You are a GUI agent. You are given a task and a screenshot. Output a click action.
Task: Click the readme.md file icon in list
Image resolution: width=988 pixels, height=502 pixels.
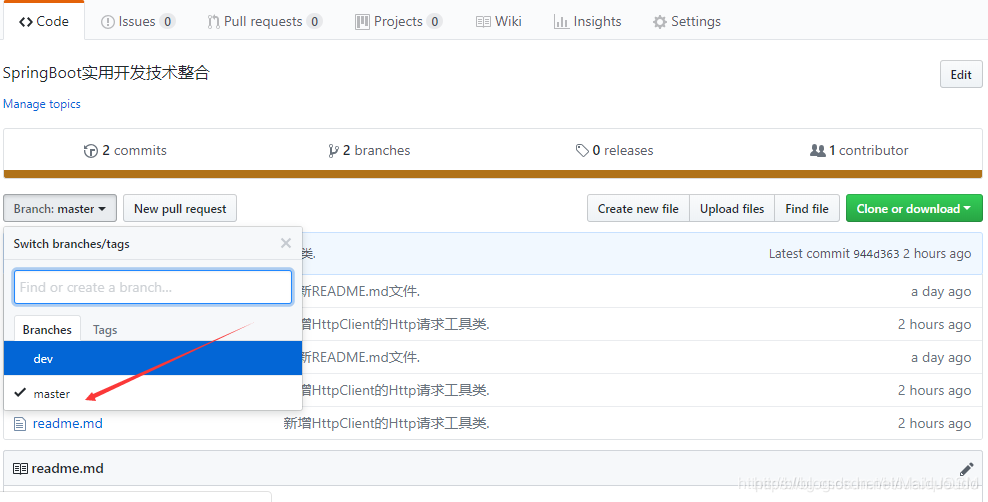tap(20, 423)
